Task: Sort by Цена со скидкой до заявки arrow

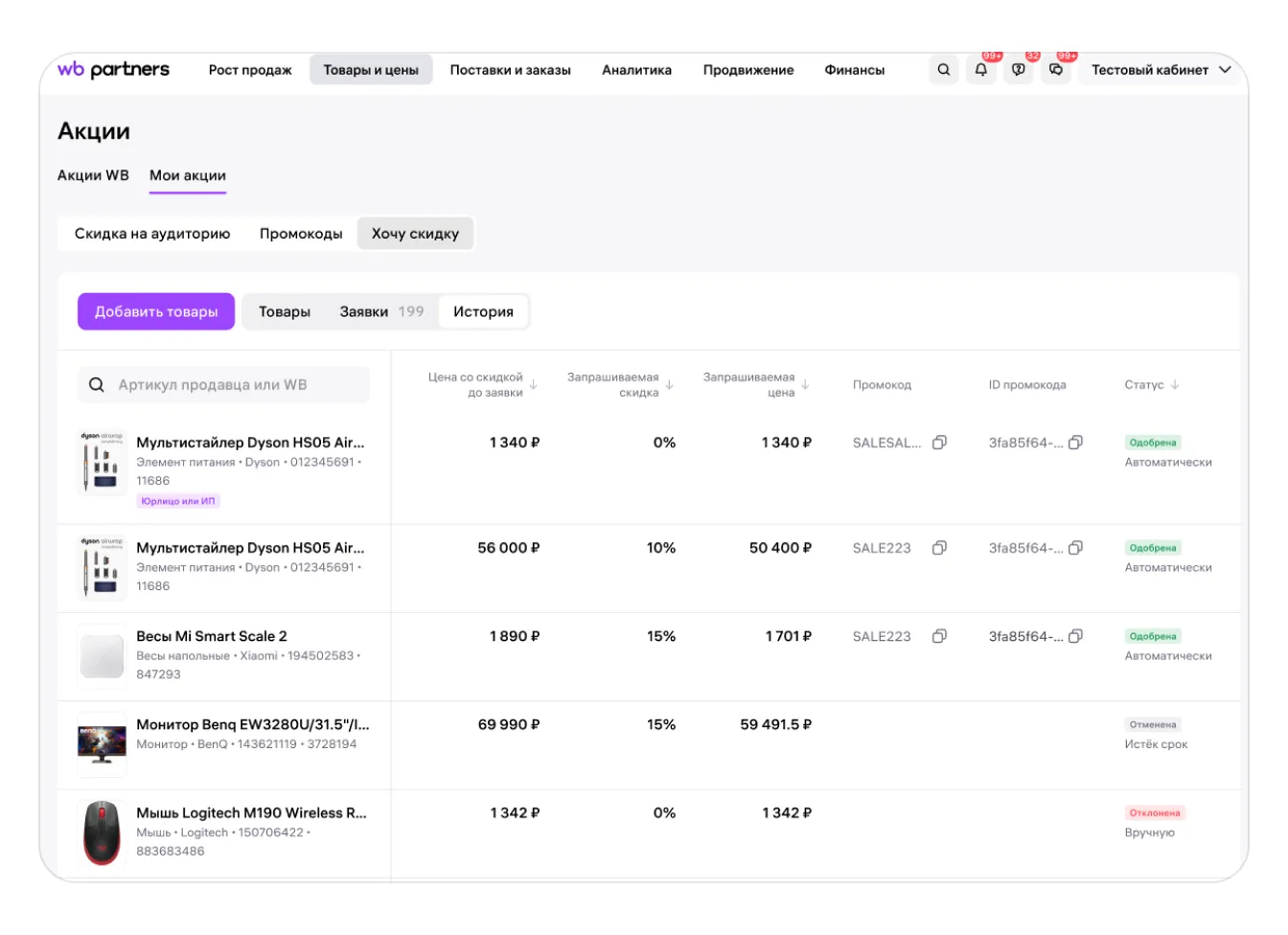Action: 534,385
